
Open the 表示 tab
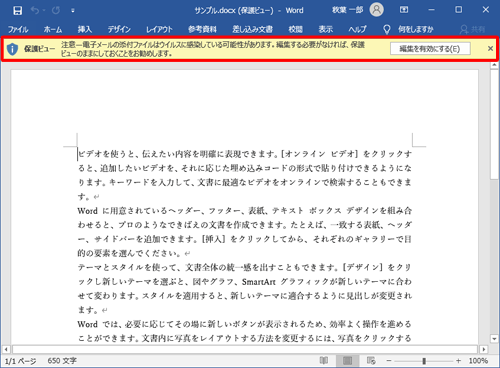coord(325,29)
